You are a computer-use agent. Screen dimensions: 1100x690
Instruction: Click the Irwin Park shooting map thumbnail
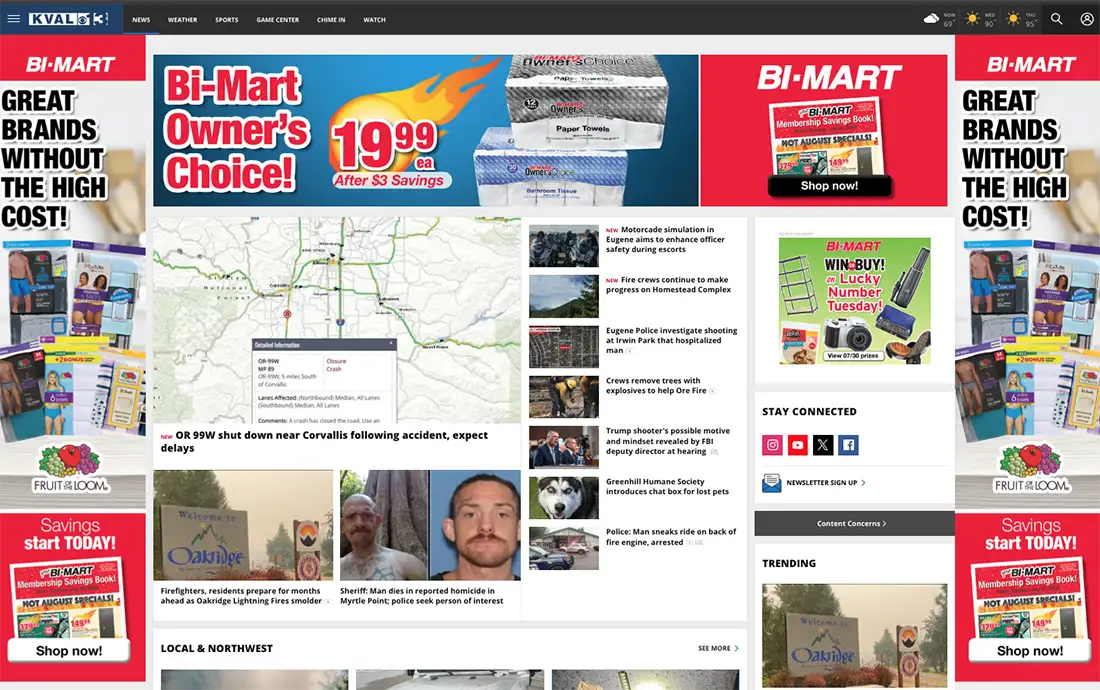coord(564,347)
